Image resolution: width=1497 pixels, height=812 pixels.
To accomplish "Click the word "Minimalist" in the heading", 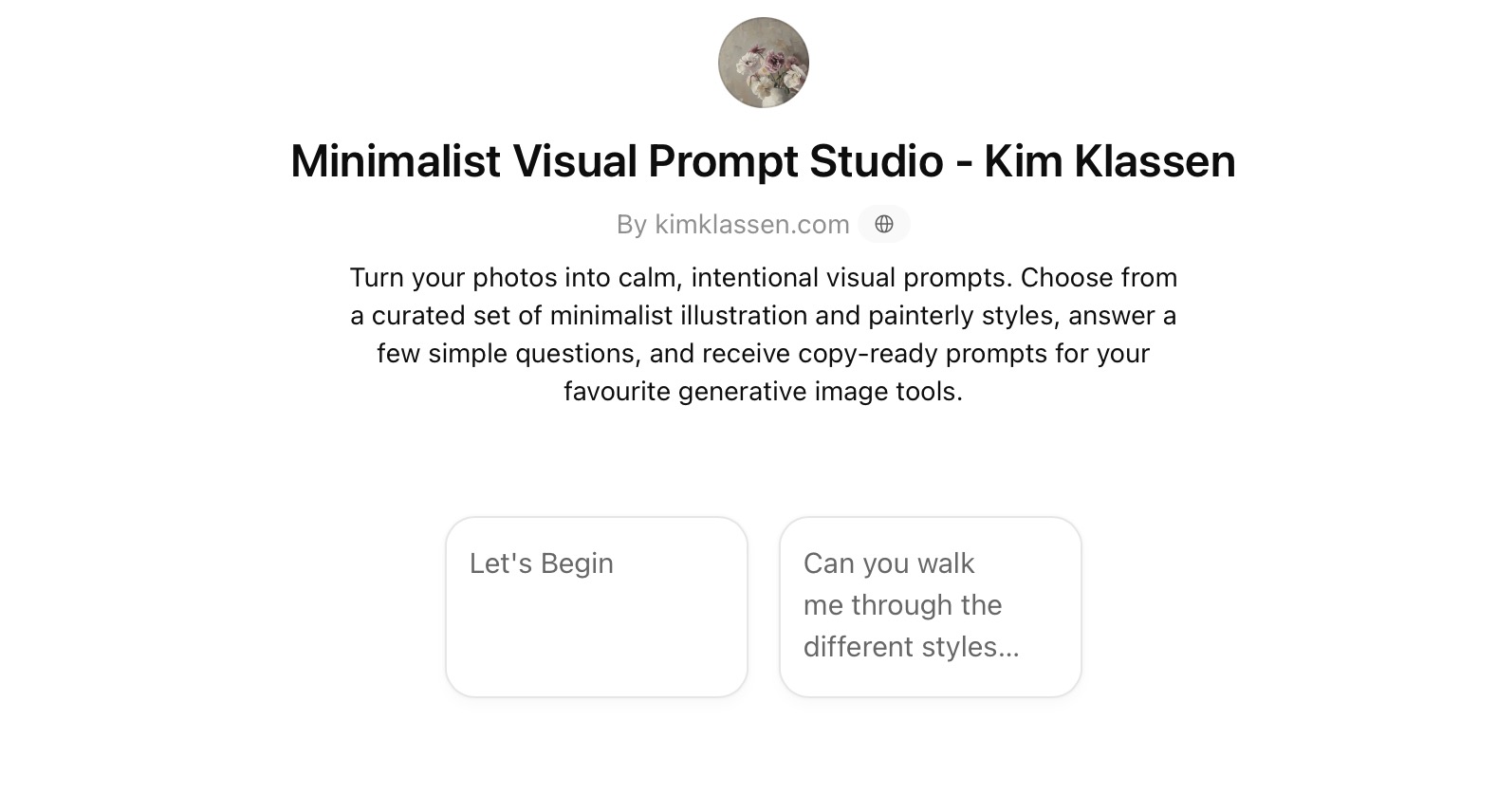I will tap(395, 160).
